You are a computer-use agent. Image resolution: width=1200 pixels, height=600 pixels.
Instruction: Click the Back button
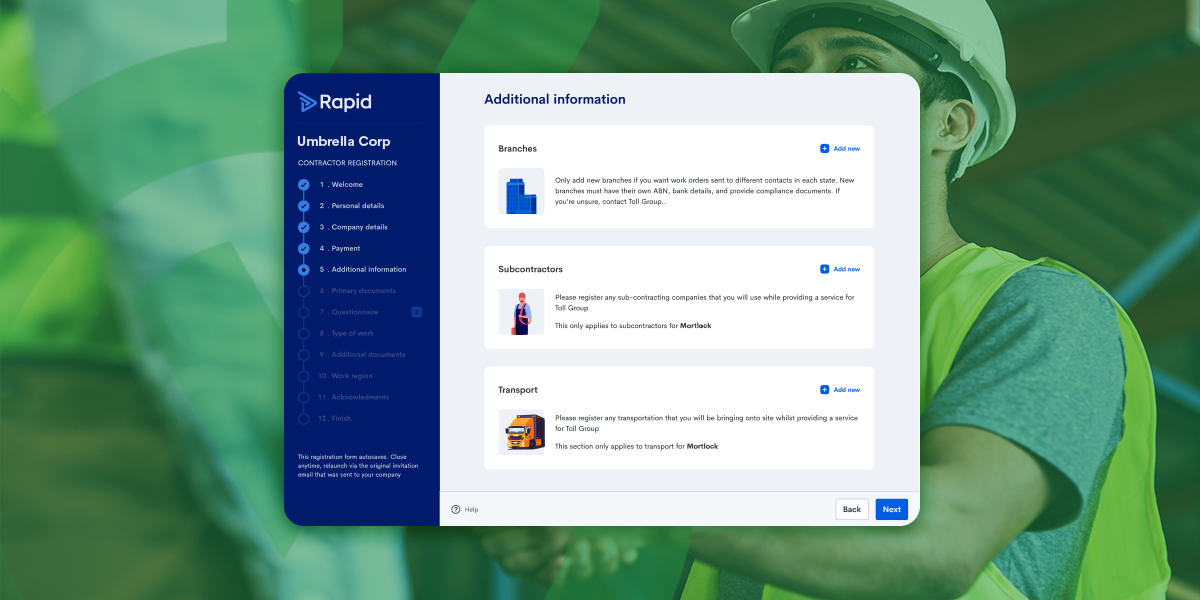(852, 509)
